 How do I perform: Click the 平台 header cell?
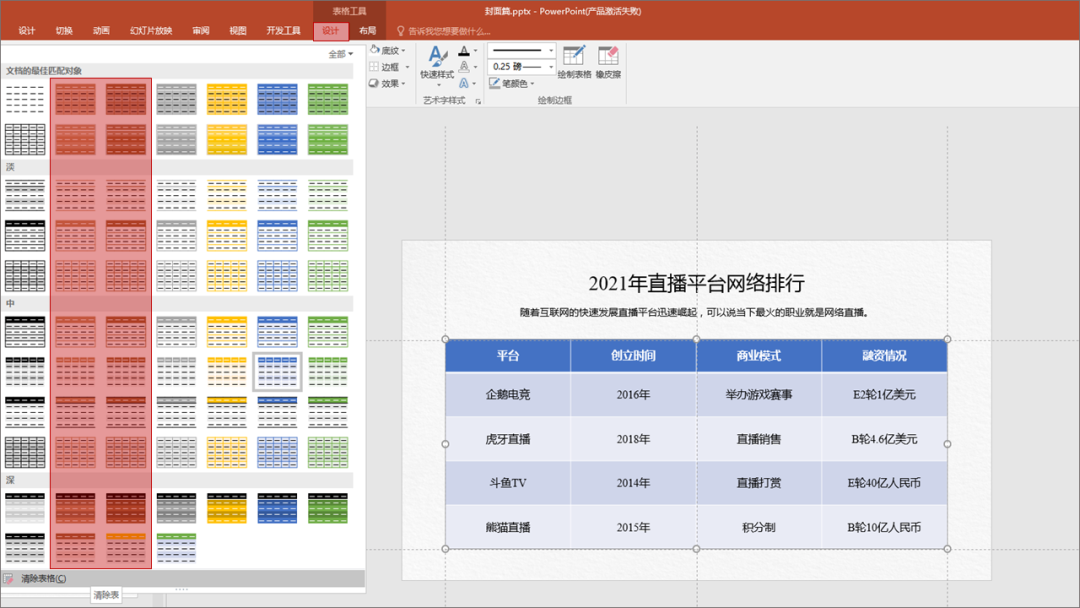[x=508, y=355]
